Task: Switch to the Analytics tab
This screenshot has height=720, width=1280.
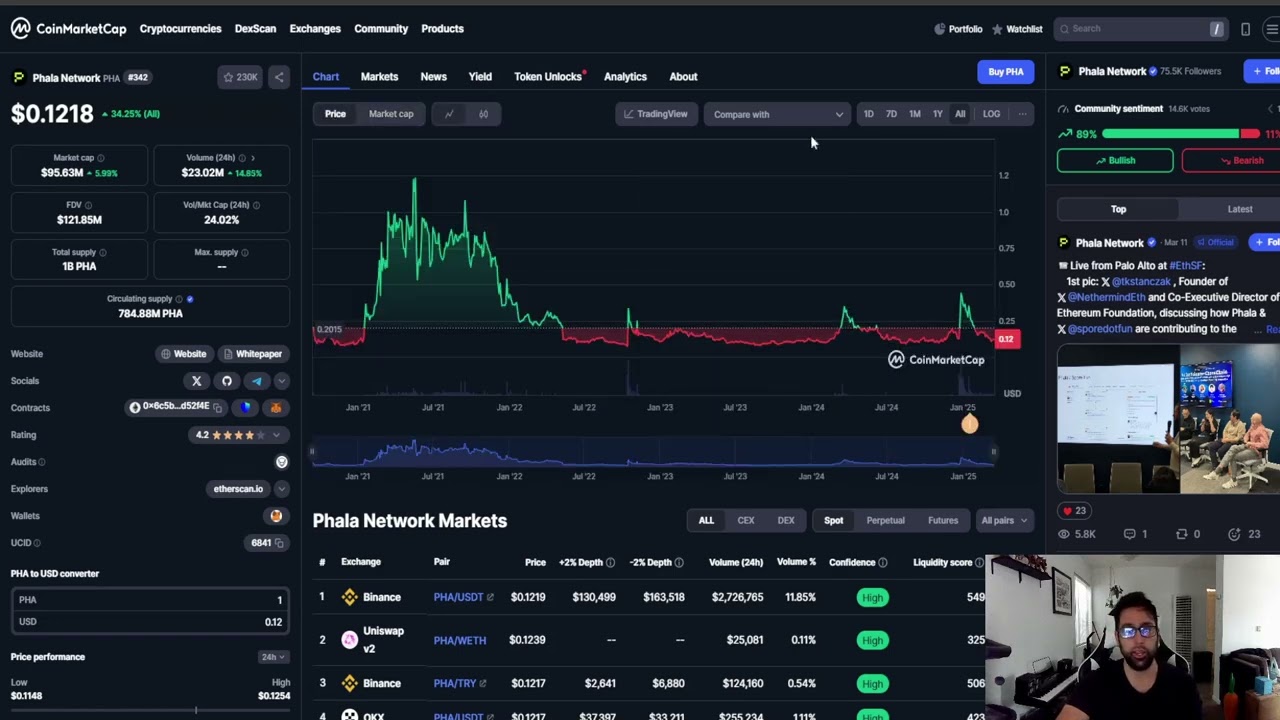Action: point(625,77)
